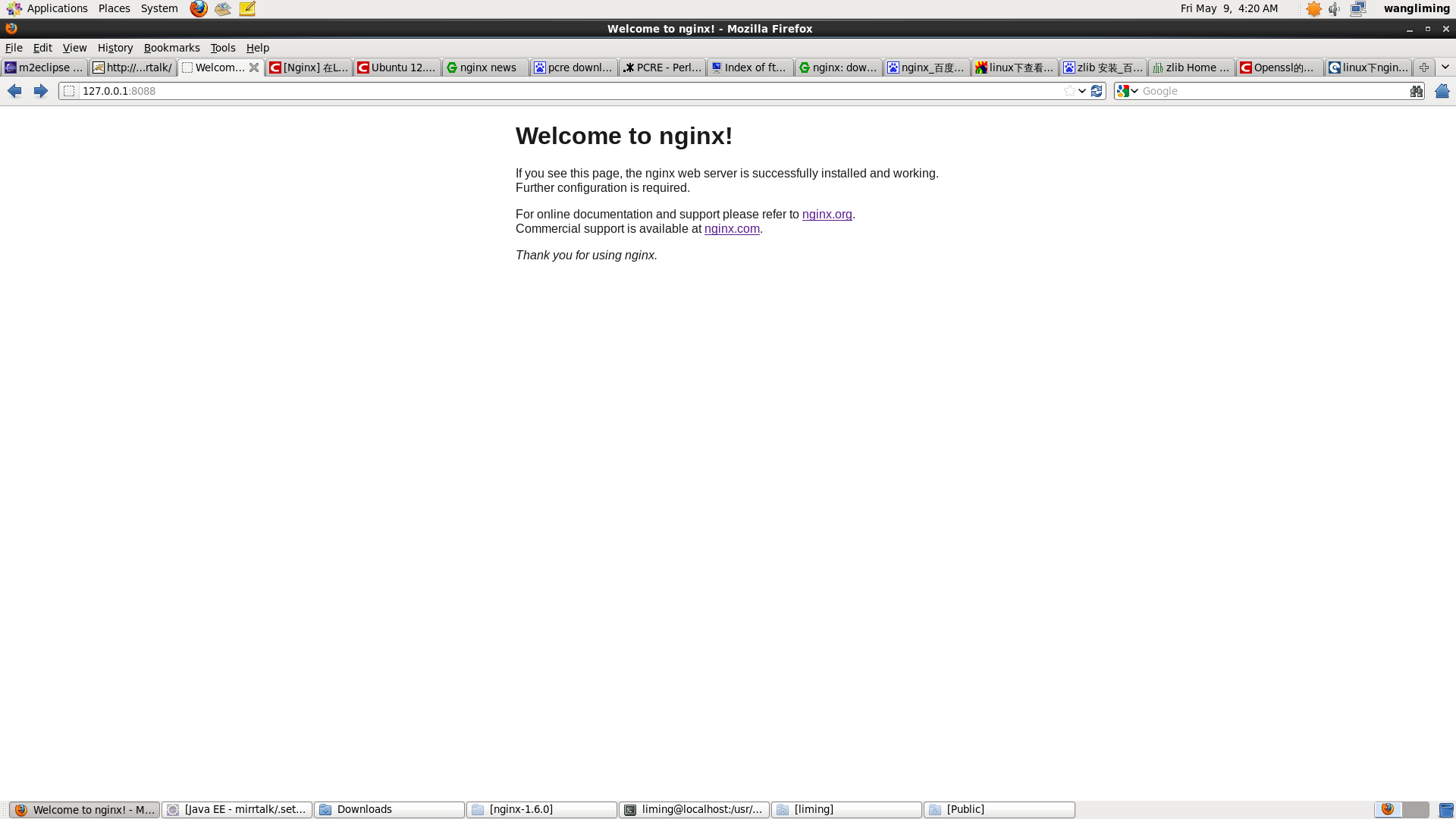Viewport: 1456px width, 819px height.
Task: Switch to the pcre download tab
Action: tap(574, 67)
